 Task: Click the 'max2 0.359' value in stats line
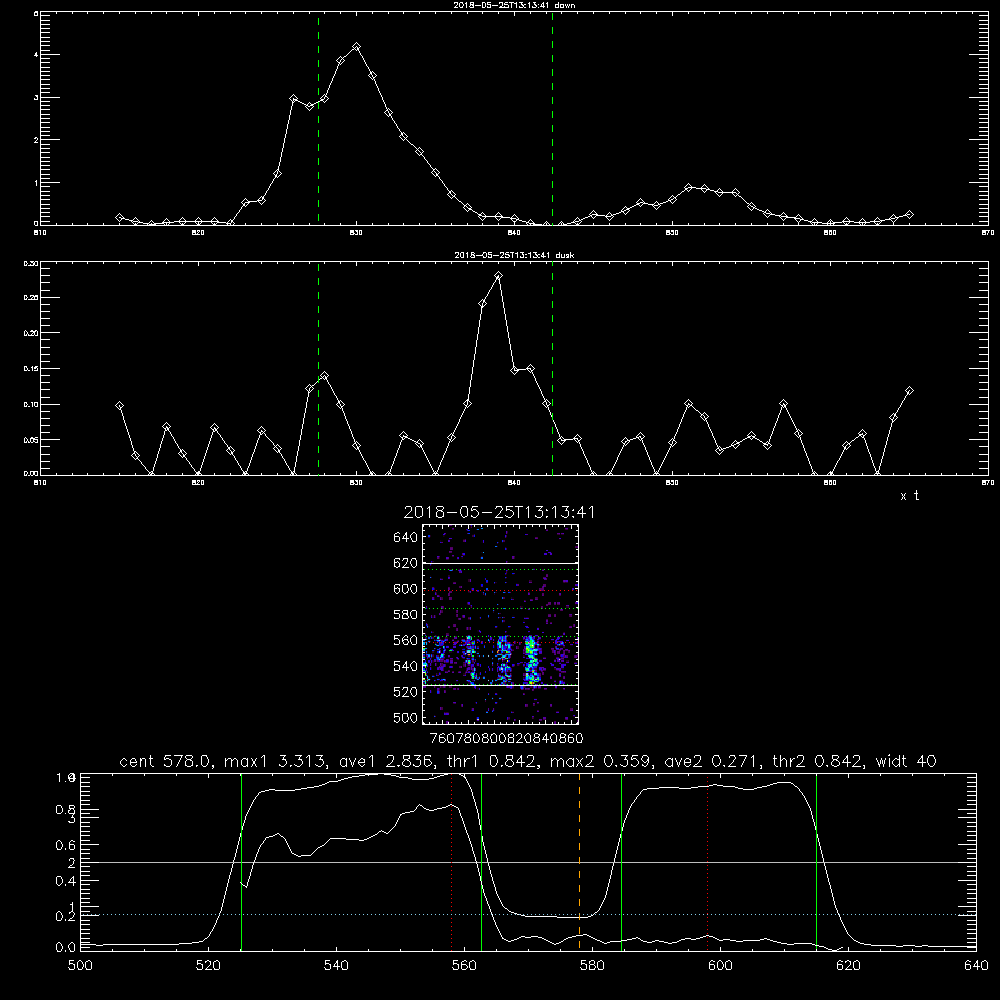point(601,761)
